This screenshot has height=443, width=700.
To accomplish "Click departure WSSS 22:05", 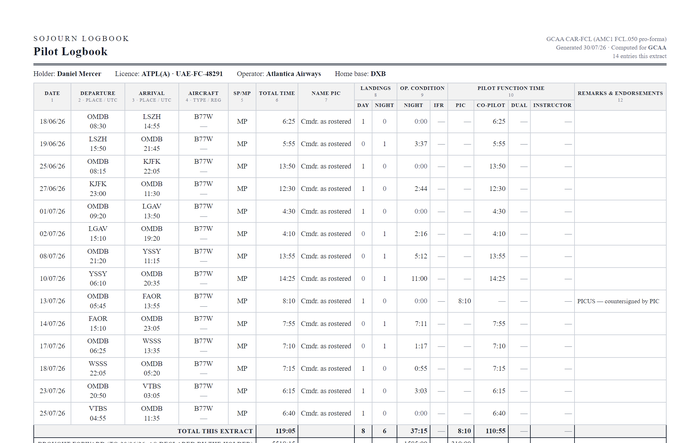I will [98, 368].
